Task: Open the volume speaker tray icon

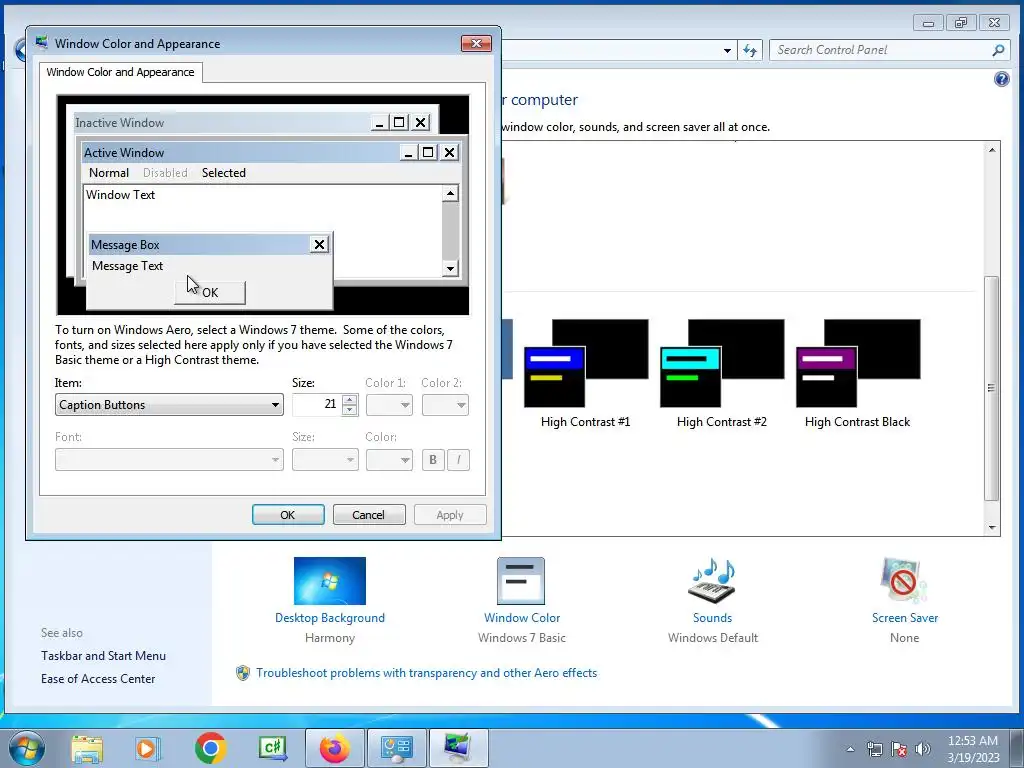Action: point(923,749)
